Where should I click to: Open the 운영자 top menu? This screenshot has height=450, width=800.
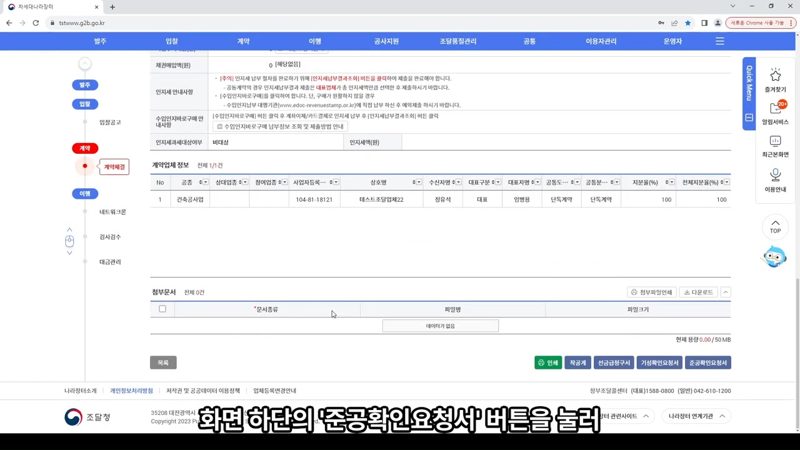[x=672, y=41]
